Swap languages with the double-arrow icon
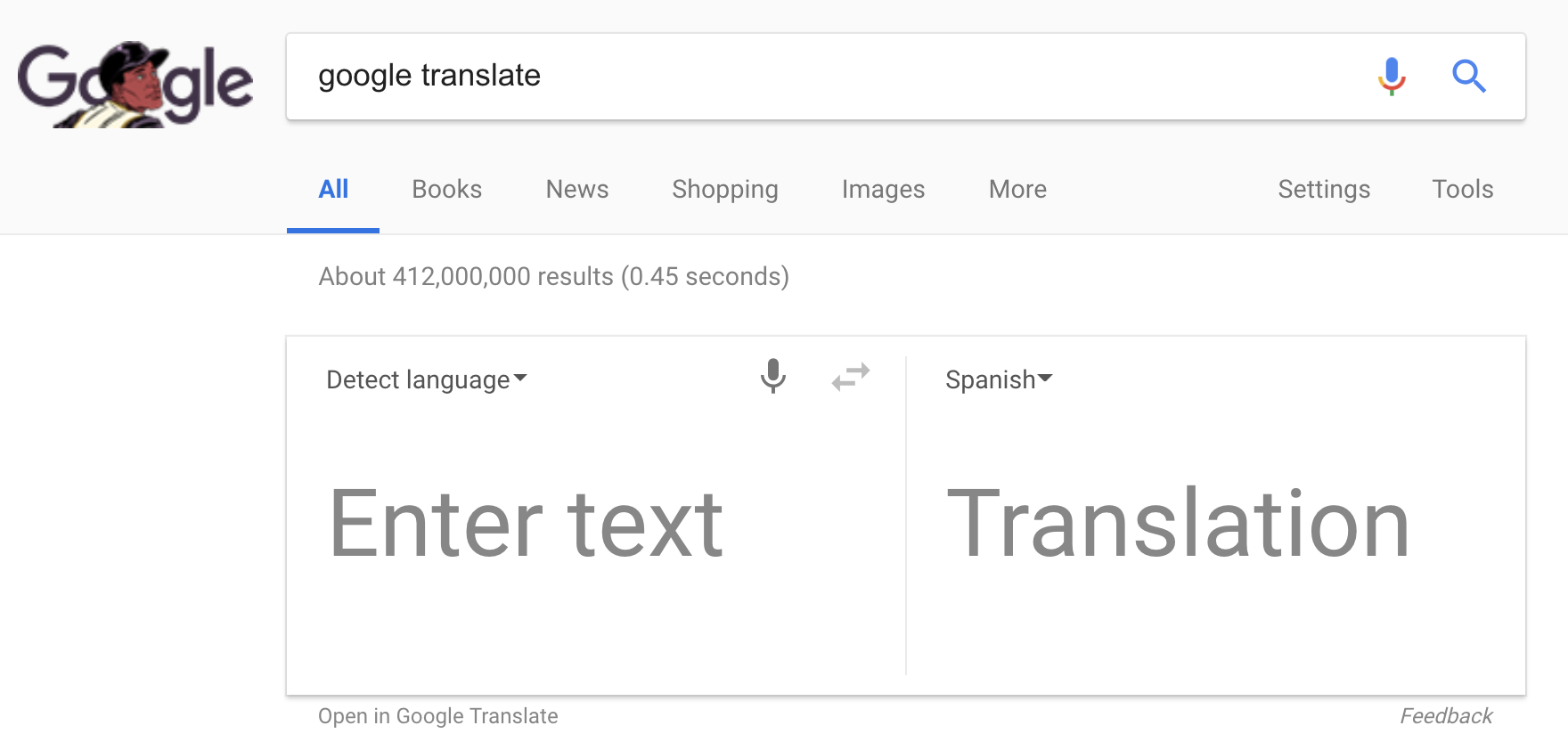The width and height of the screenshot is (1568, 750). [851, 377]
